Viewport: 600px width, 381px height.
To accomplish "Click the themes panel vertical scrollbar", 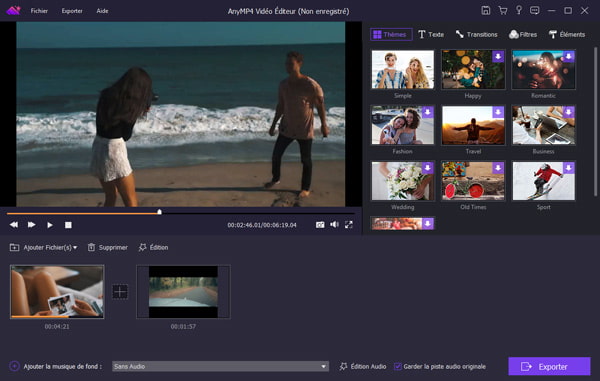I will [595, 122].
